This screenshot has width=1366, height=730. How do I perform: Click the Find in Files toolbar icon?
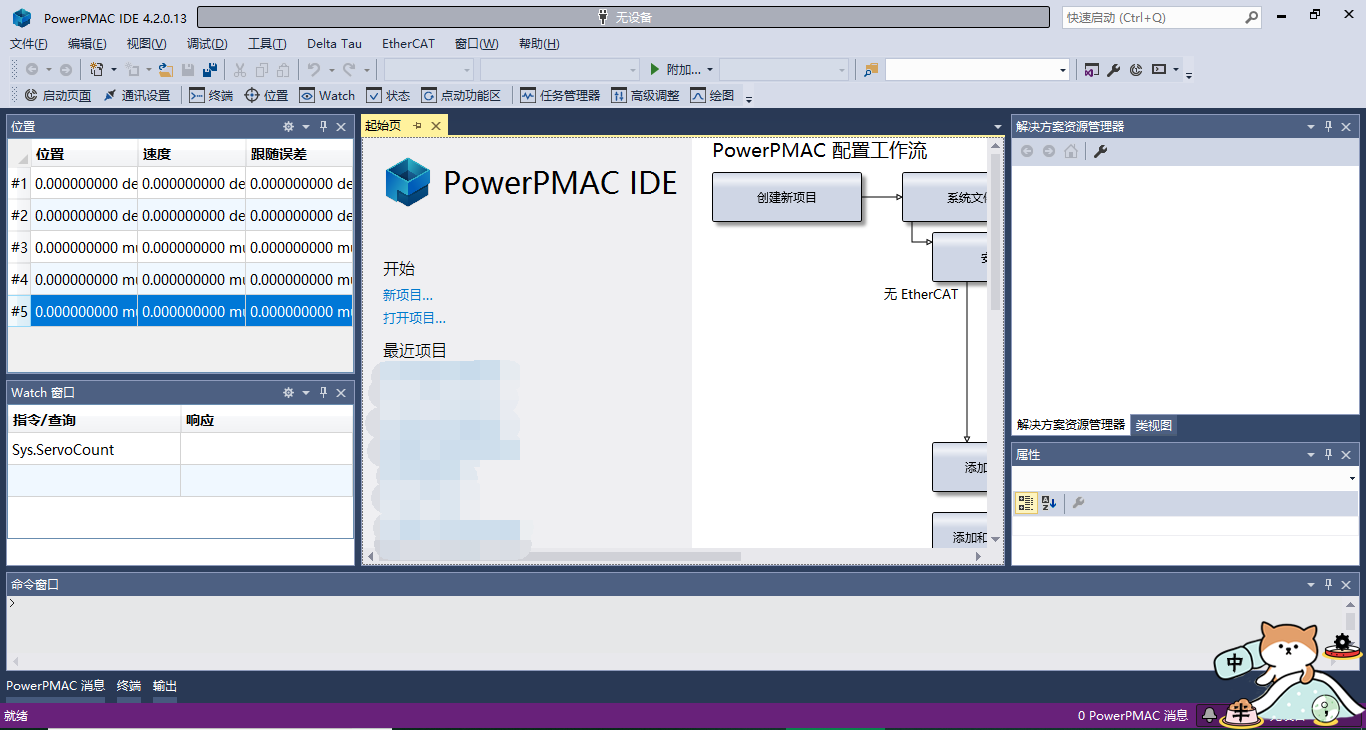871,70
